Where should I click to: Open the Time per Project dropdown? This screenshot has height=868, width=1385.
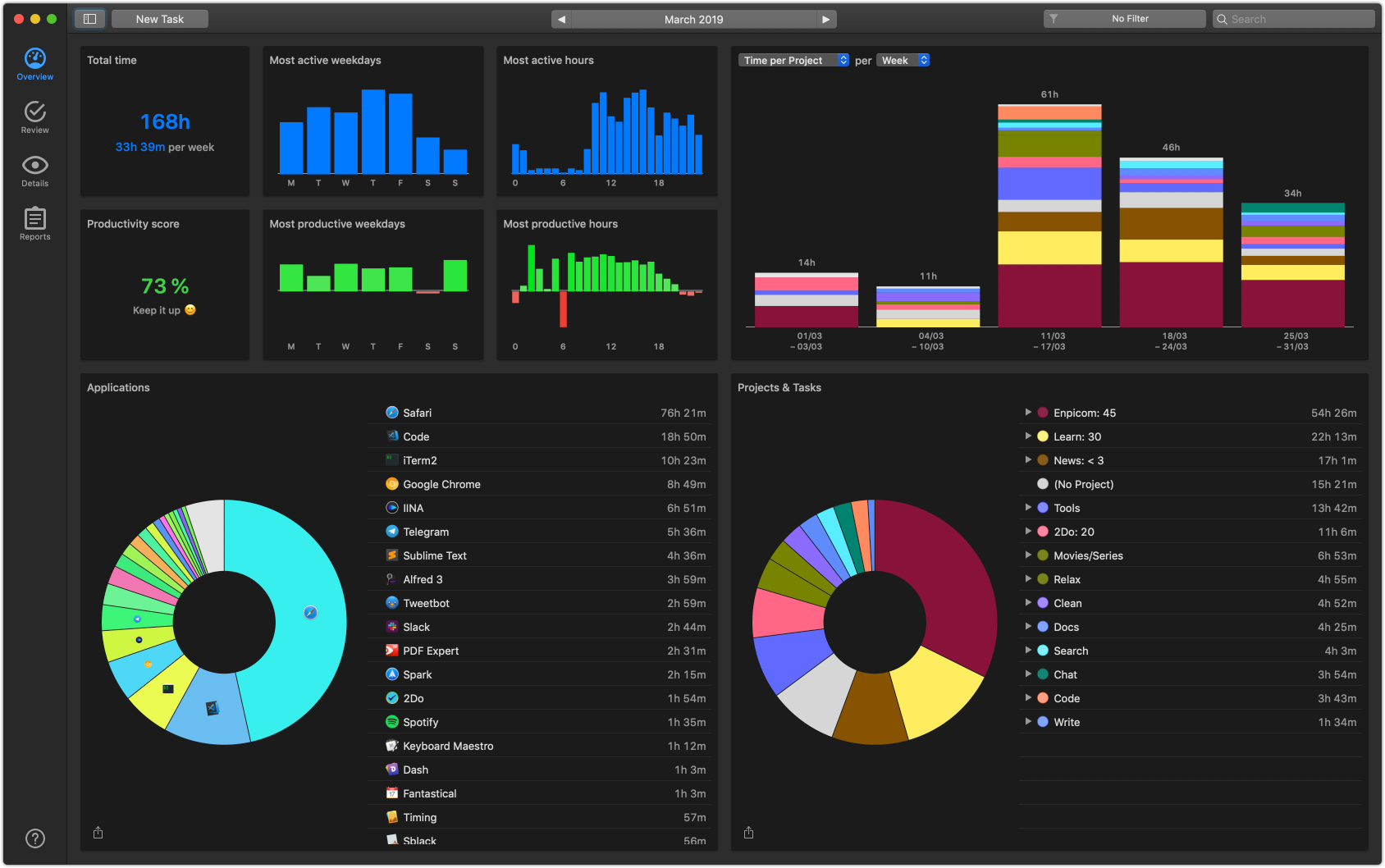[793, 60]
